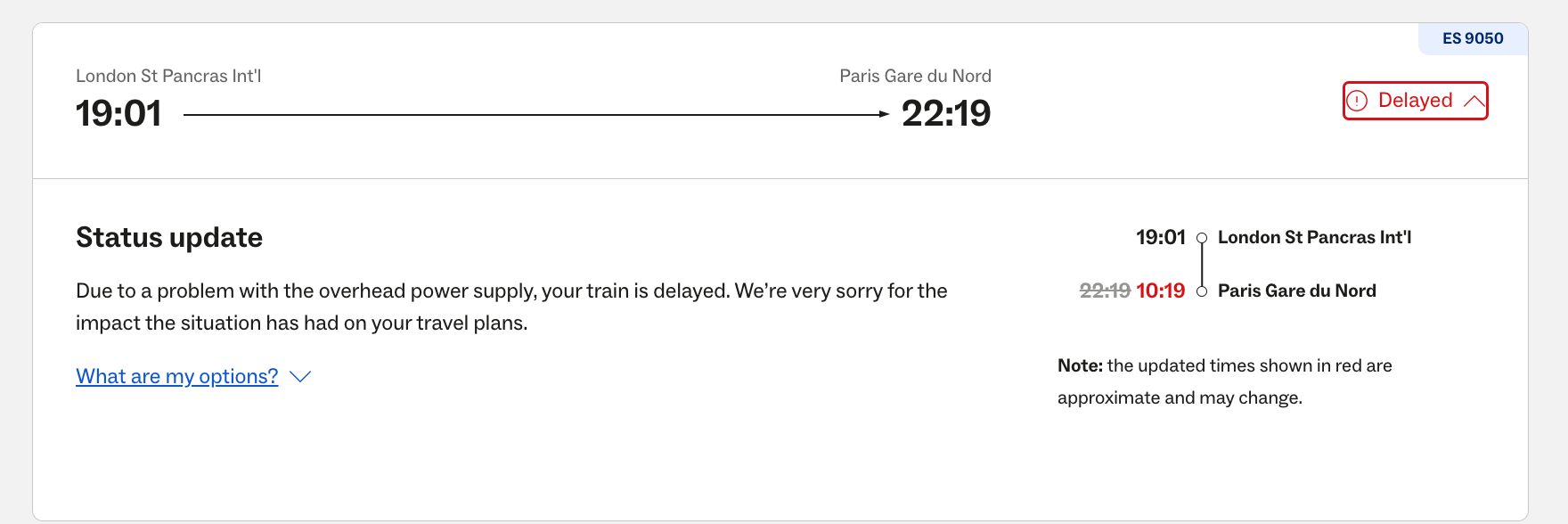Select the large 19:01 departure time

pos(118,113)
